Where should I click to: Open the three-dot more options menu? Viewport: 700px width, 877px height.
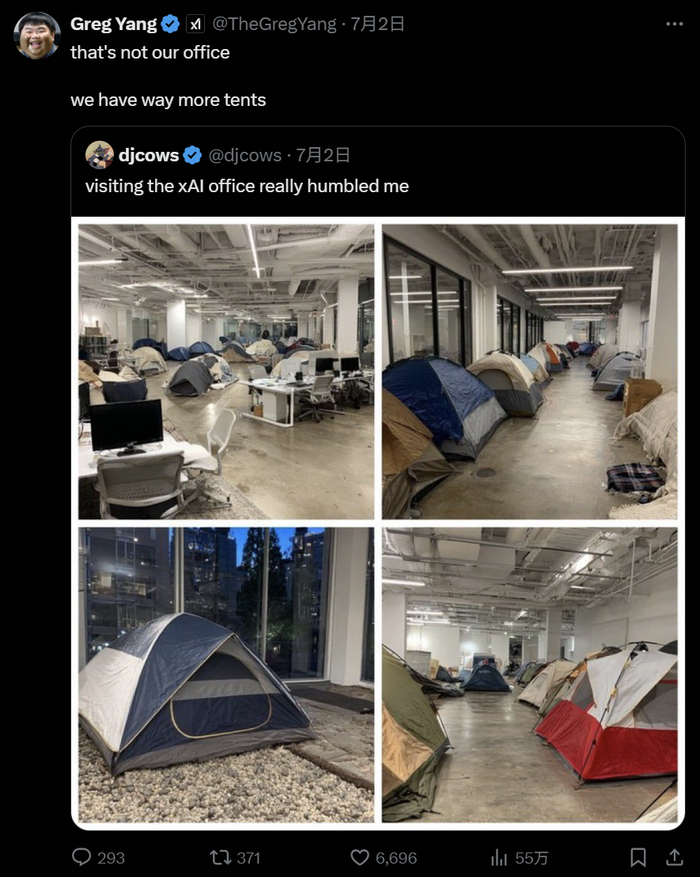pyautogui.click(x=674, y=24)
